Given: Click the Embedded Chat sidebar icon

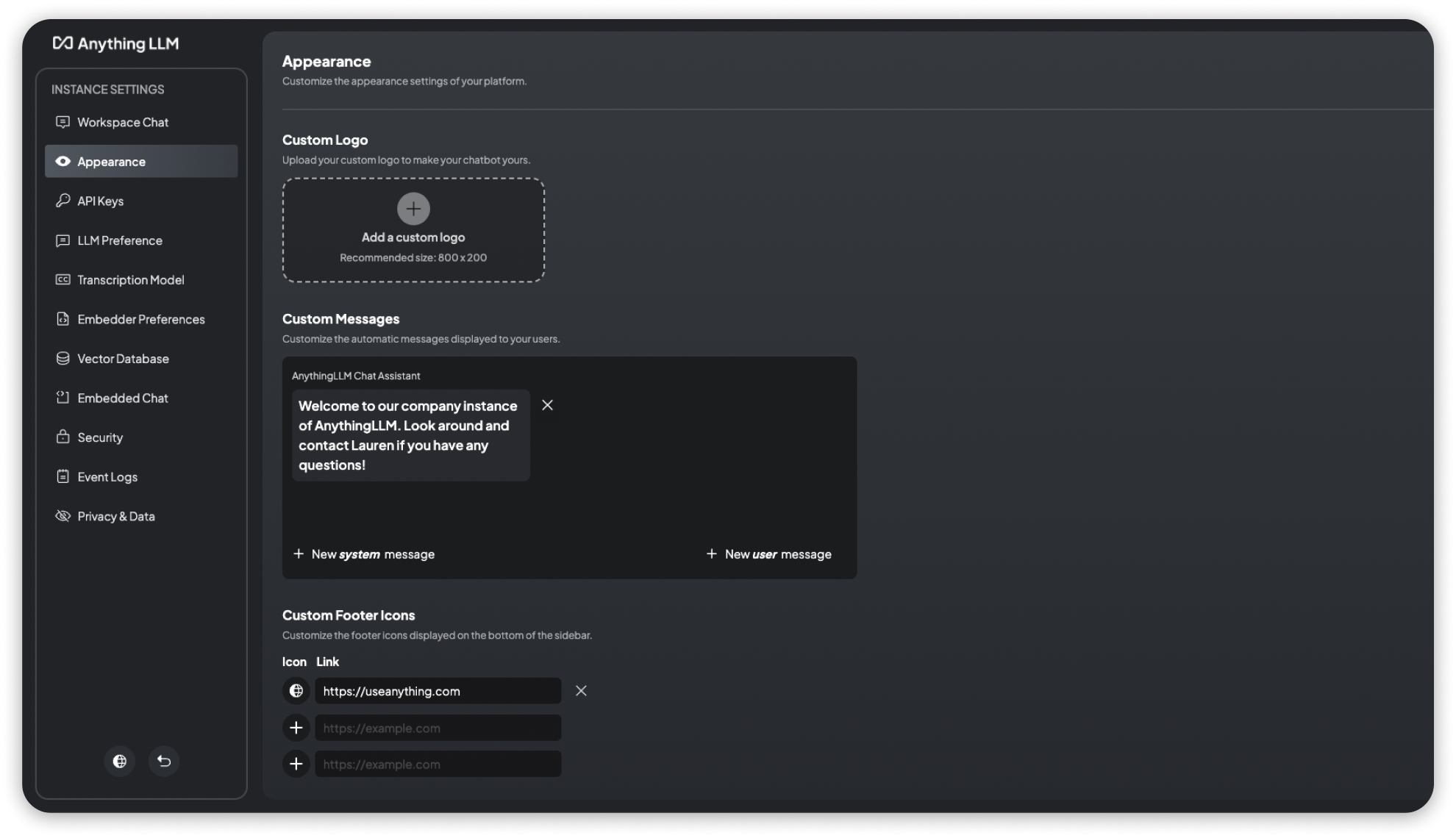Looking at the screenshot, I should click(x=63, y=398).
